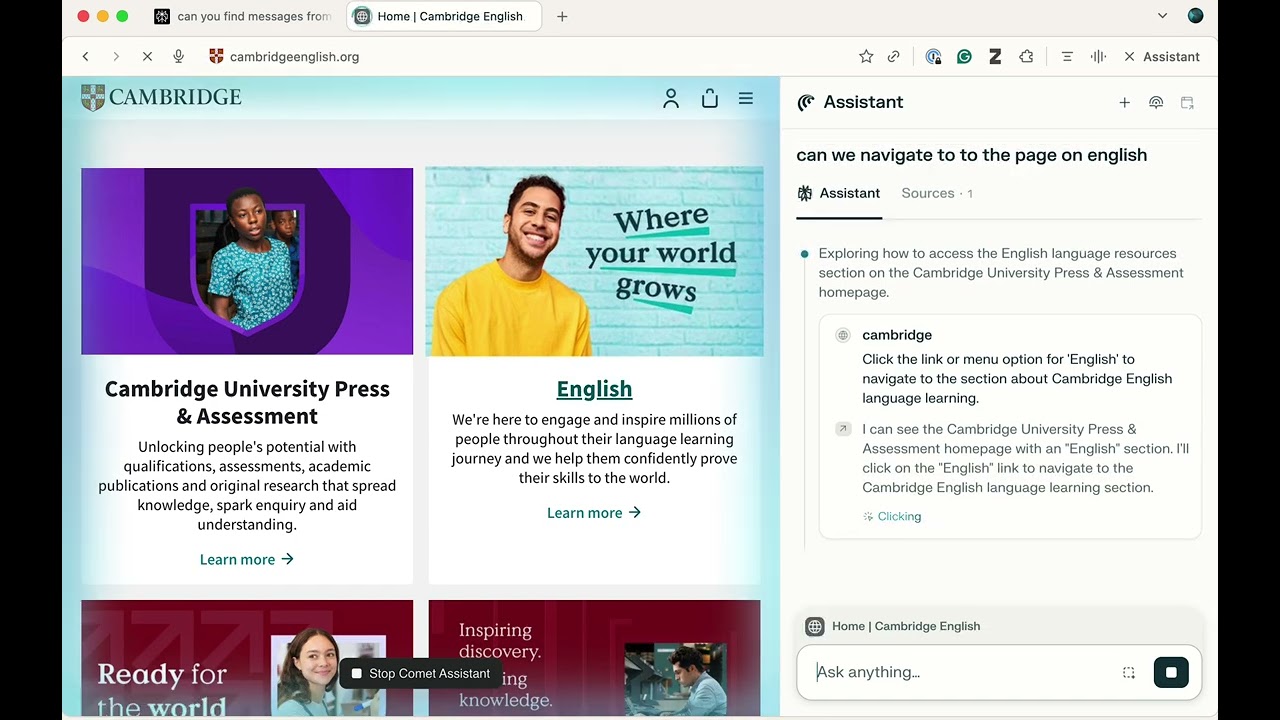Select the Assistant tab in panel
This screenshot has height=720, width=1280.
[839, 193]
